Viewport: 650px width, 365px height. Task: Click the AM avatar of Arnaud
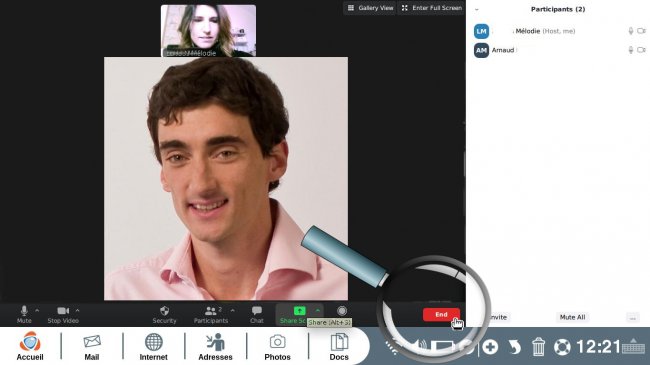pyautogui.click(x=481, y=50)
